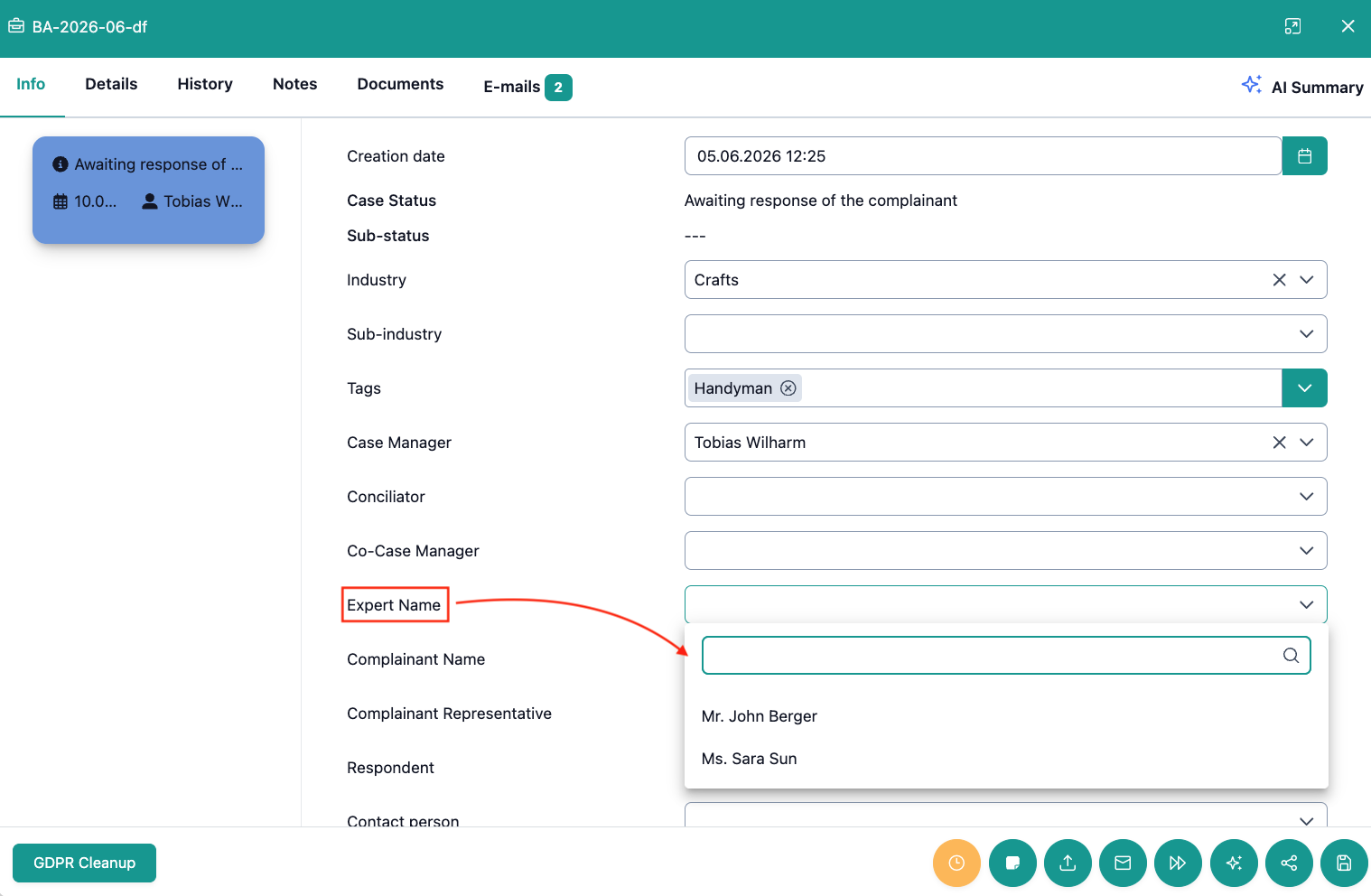Open the E-mails tab

[527, 87]
